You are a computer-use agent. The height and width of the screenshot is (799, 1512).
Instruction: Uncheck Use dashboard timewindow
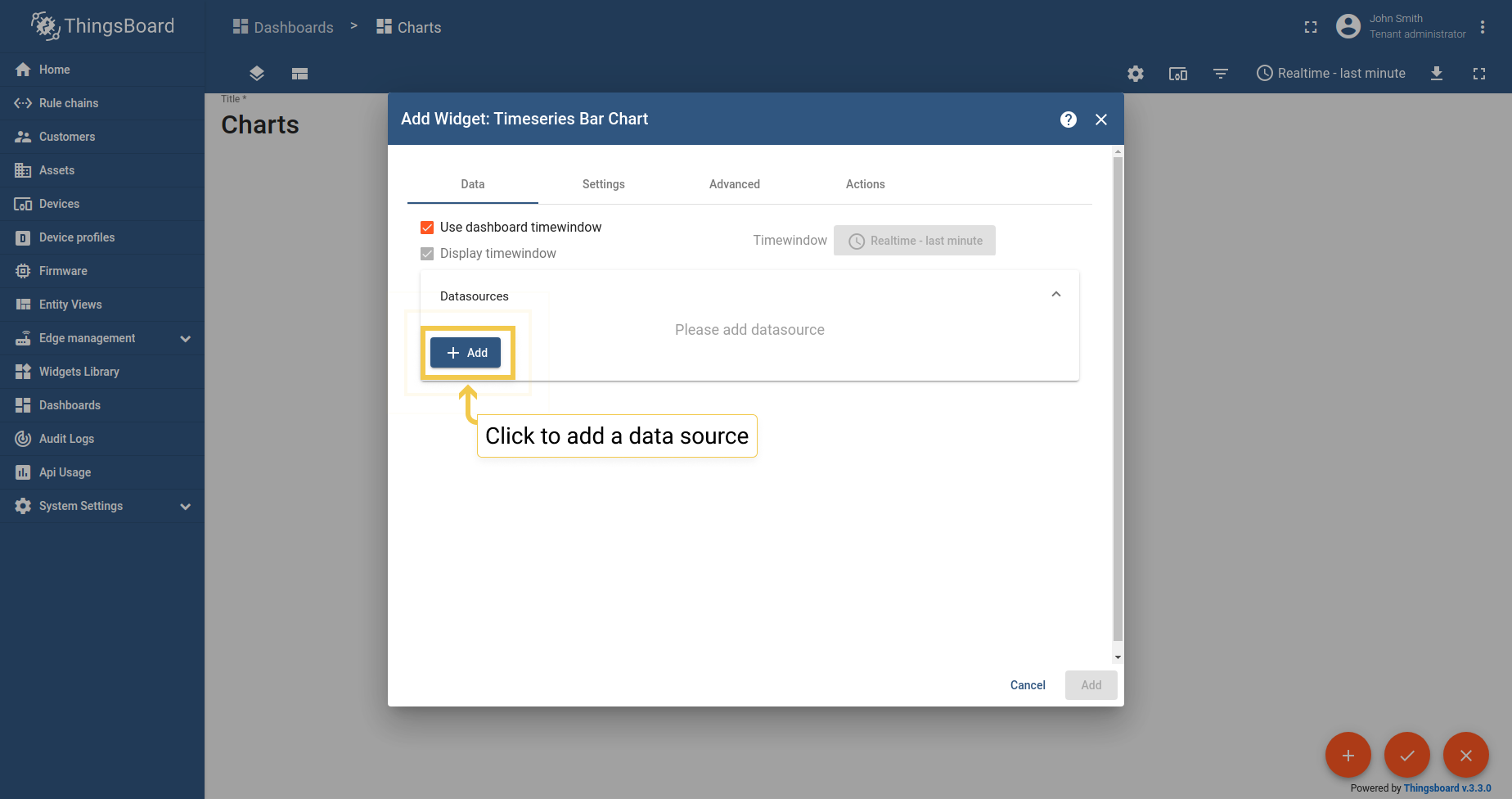pos(427,227)
